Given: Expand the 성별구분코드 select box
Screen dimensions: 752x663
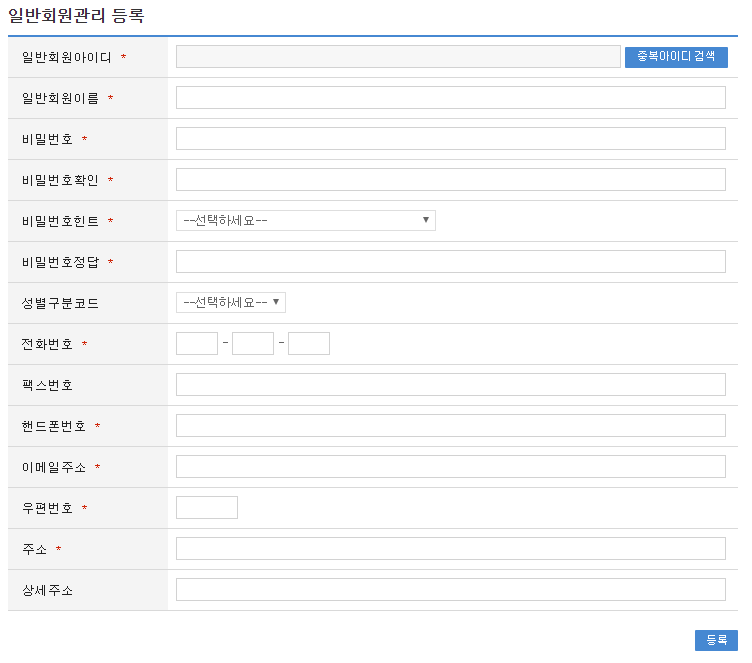Looking at the screenshot, I should pos(231,302).
